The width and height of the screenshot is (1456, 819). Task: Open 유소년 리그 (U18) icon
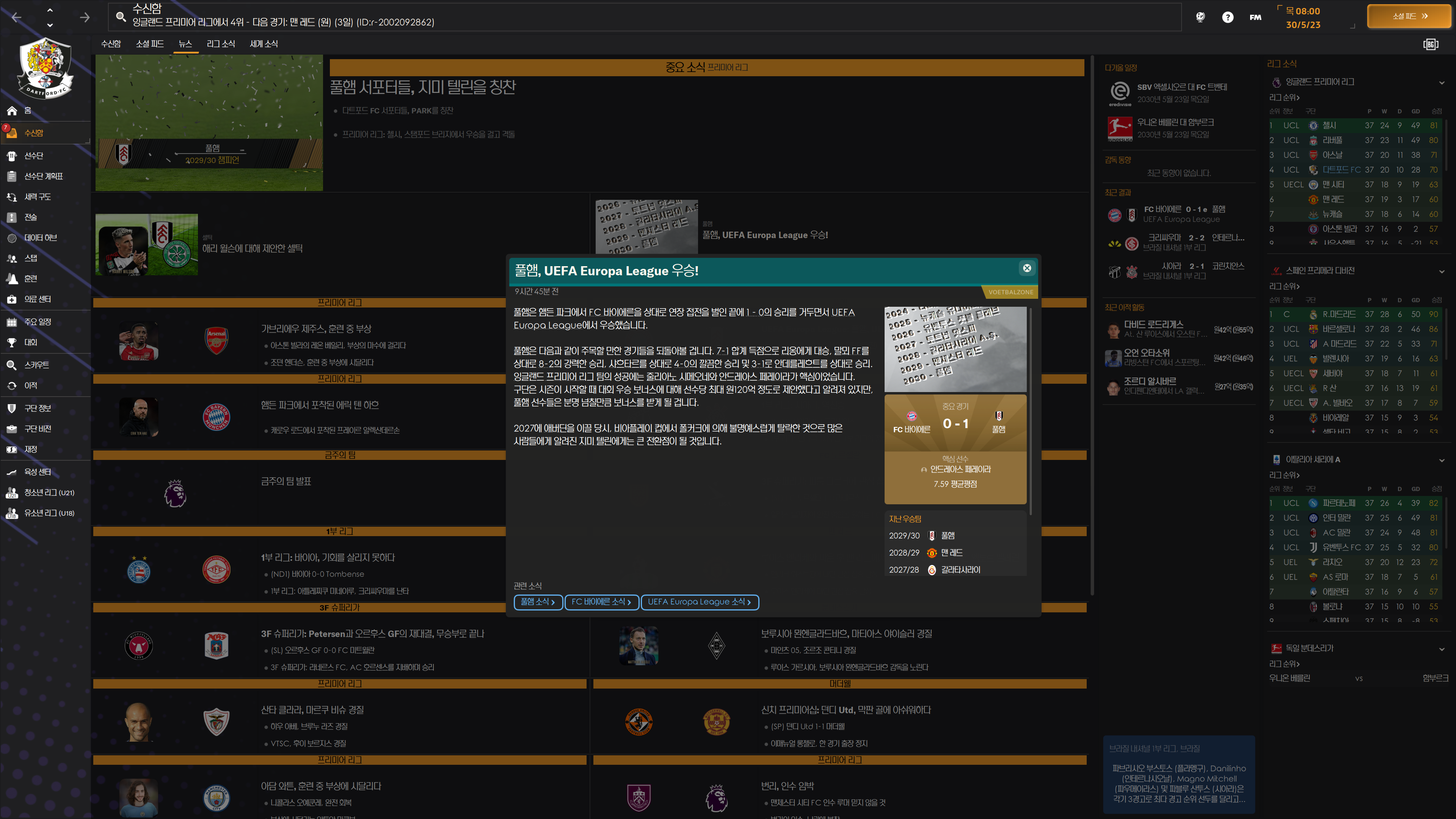pos(12,513)
